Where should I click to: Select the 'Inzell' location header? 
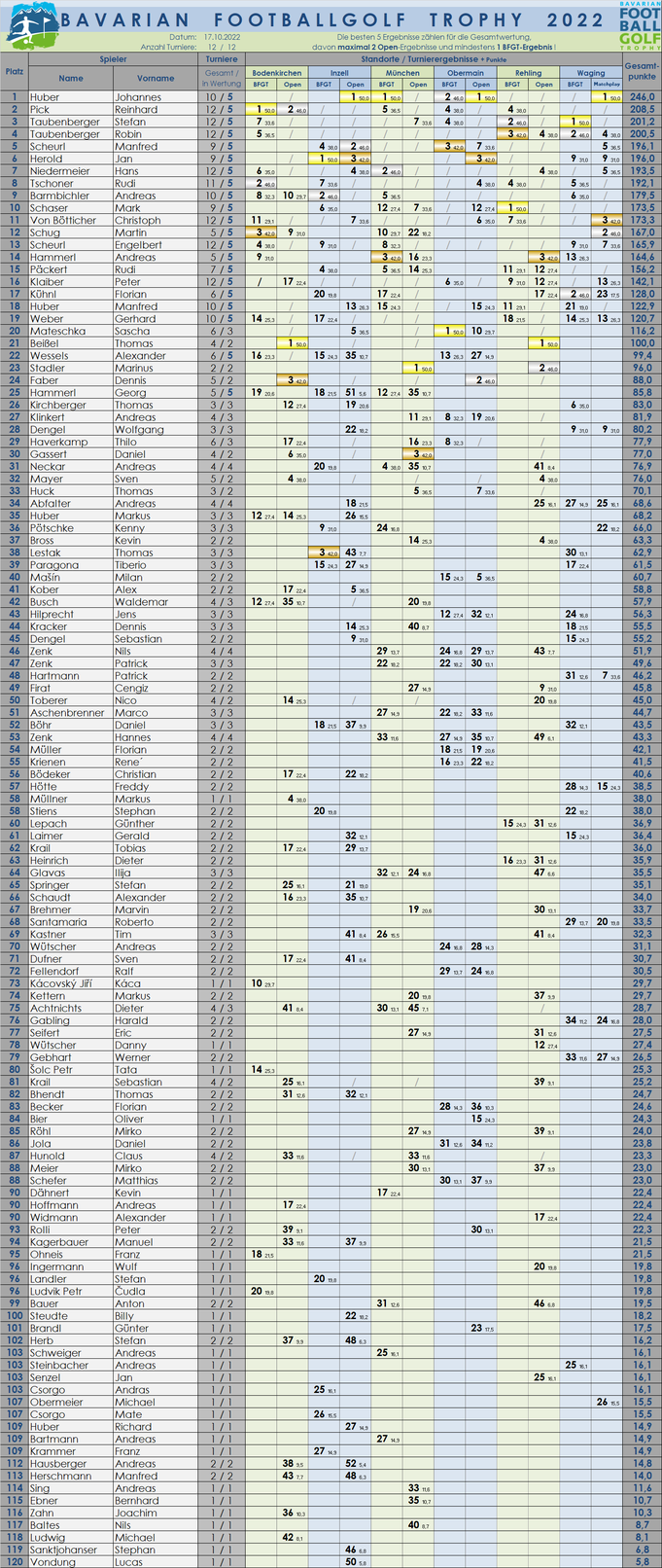[x=339, y=72]
